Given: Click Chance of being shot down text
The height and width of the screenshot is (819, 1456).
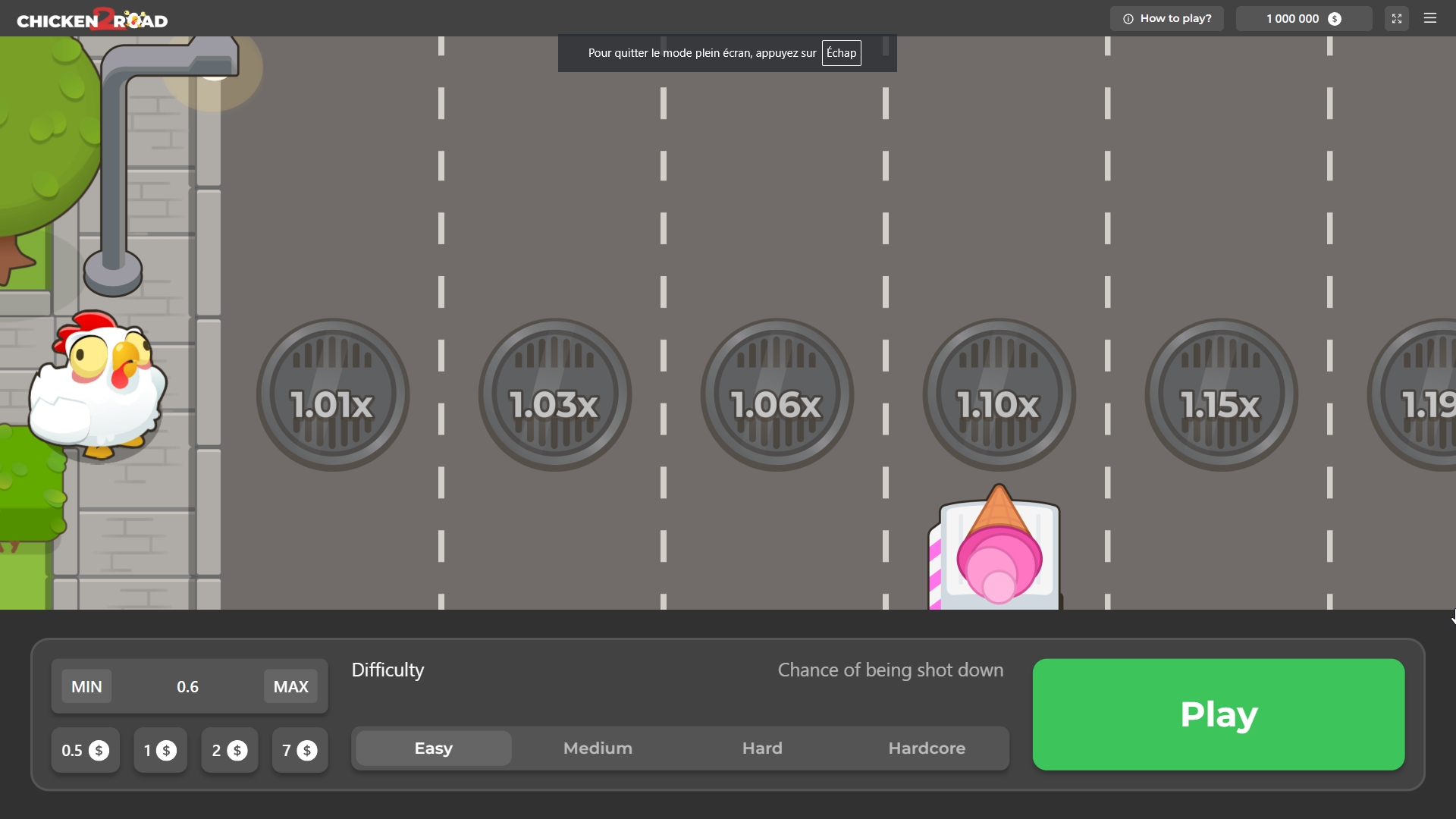Looking at the screenshot, I should click(x=890, y=670).
